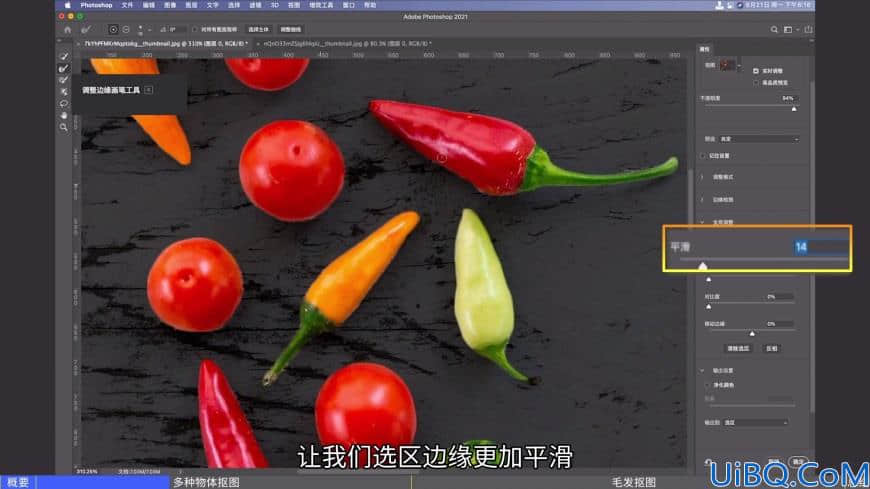This screenshot has width=870, height=489.
Task: Open the Photoshop application menu
Action: coord(97,5)
